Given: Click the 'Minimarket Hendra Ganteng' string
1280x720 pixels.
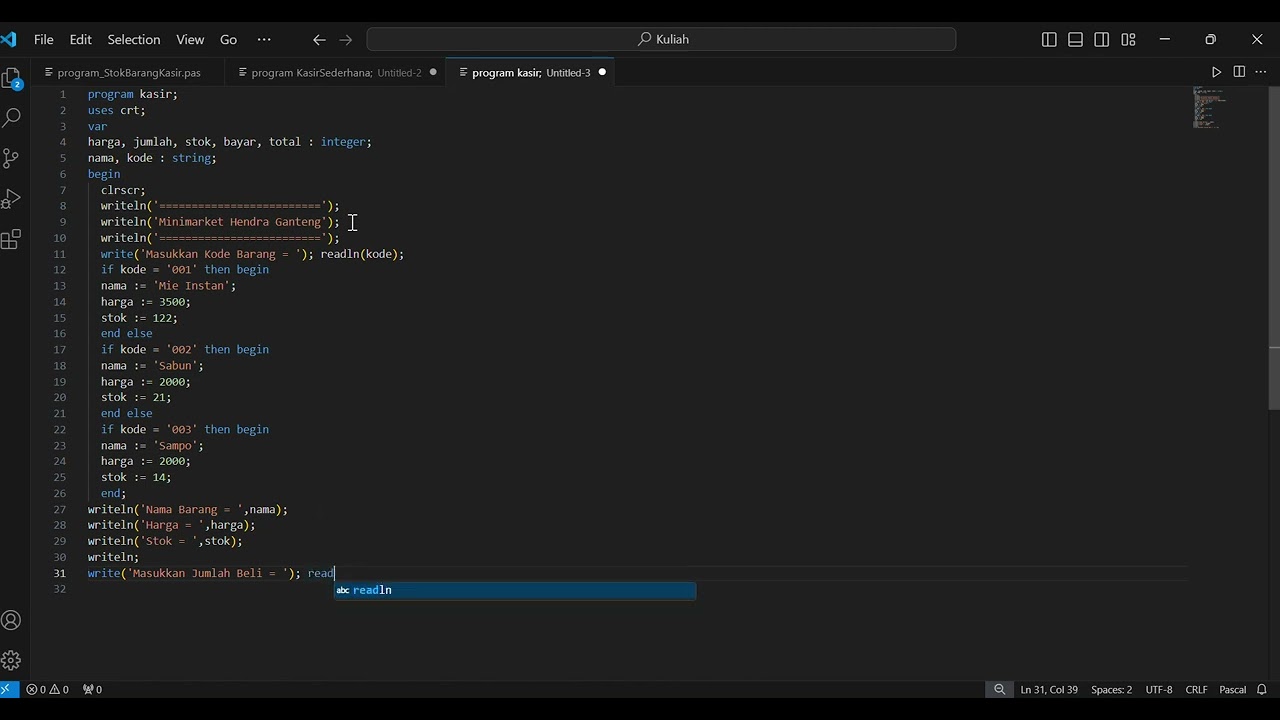Looking at the screenshot, I should point(240,222).
